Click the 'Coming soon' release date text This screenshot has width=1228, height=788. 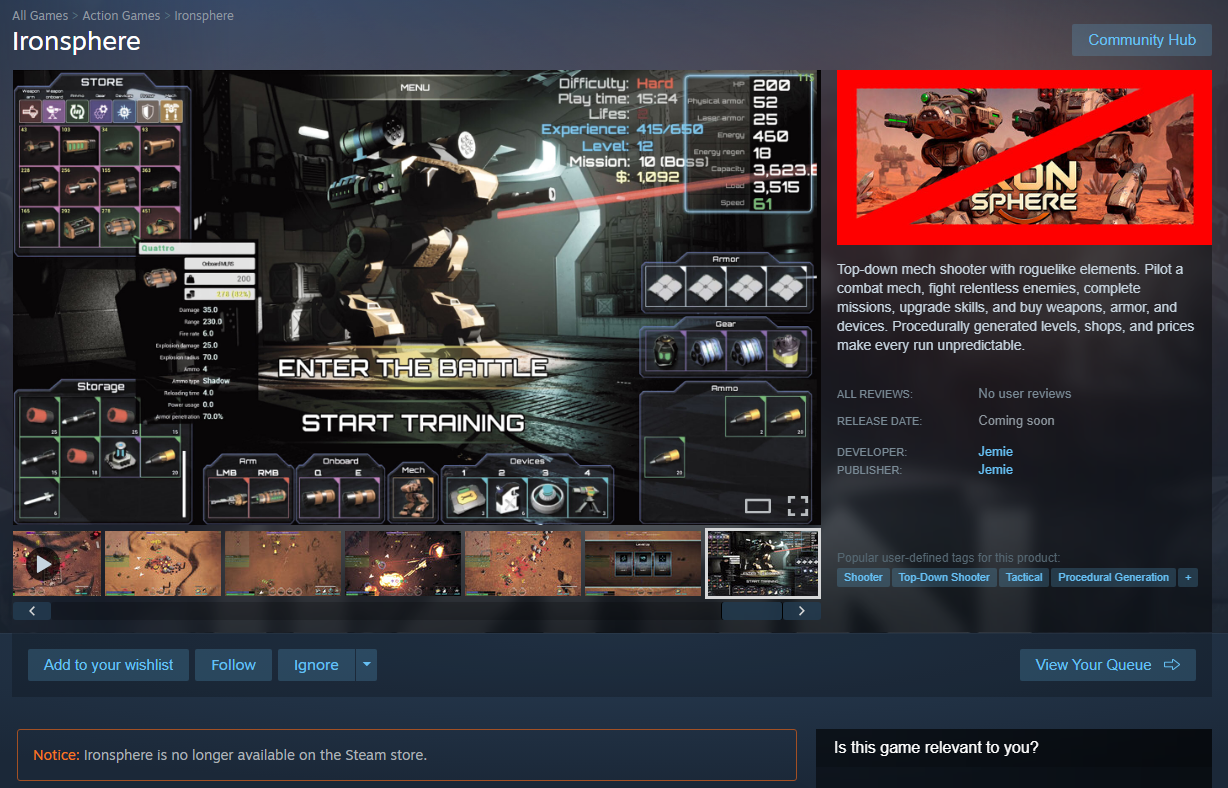pyautogui.click(x=1016, y=421)
